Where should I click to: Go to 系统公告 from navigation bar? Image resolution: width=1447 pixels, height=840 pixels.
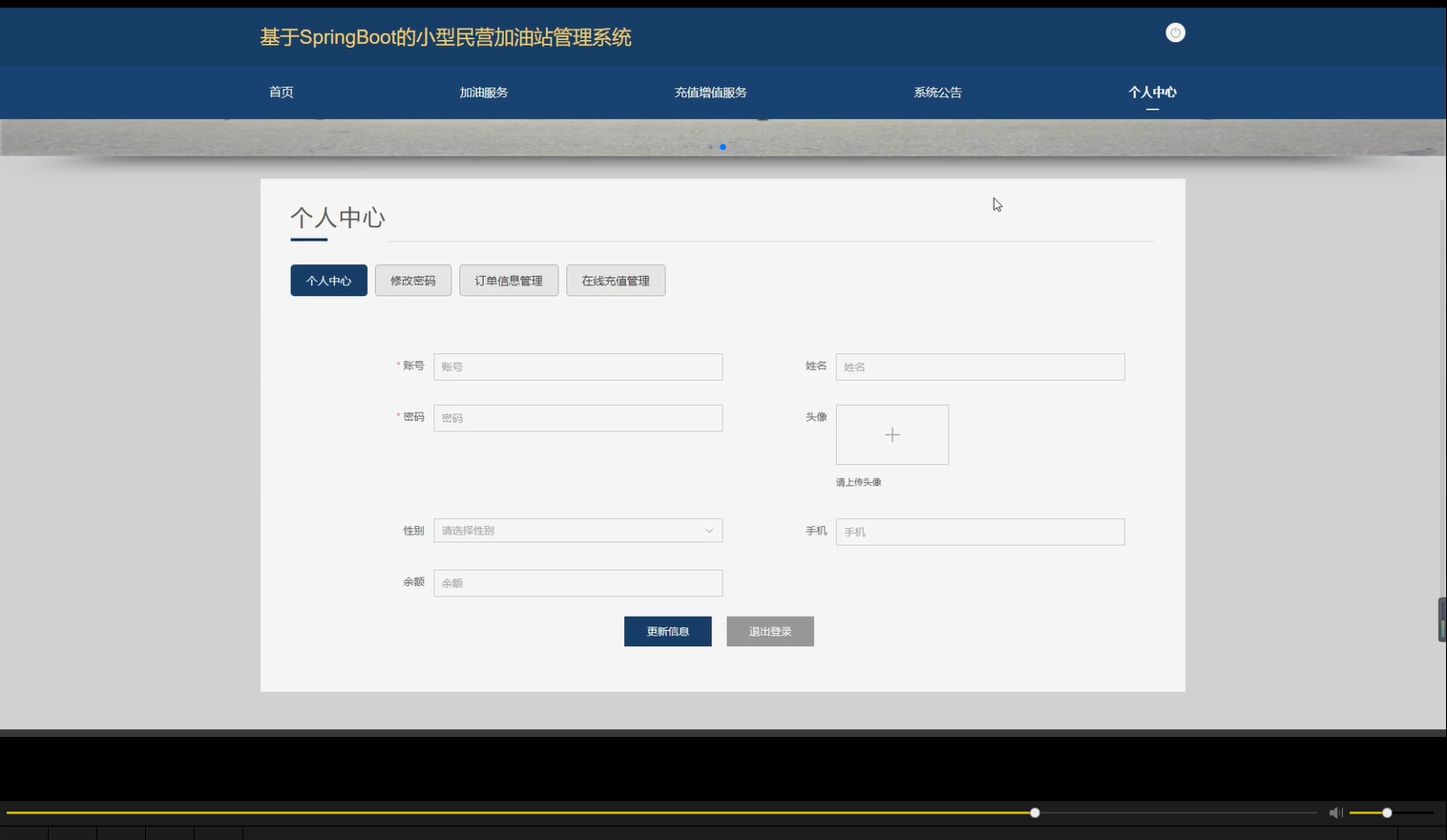click(937, 92)
